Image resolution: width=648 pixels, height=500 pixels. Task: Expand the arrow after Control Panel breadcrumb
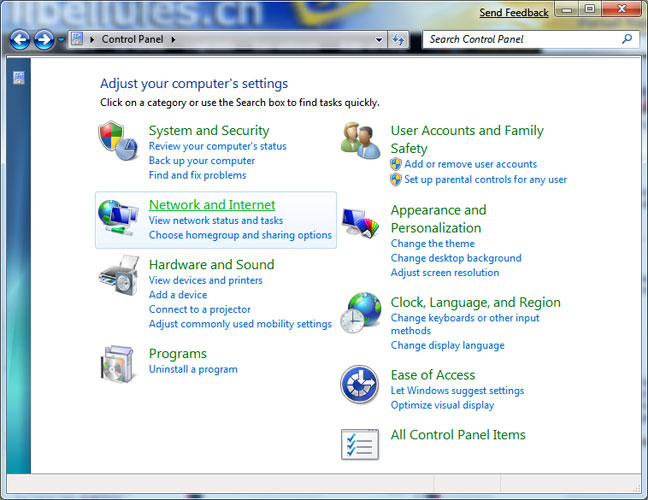coord(174,40)
